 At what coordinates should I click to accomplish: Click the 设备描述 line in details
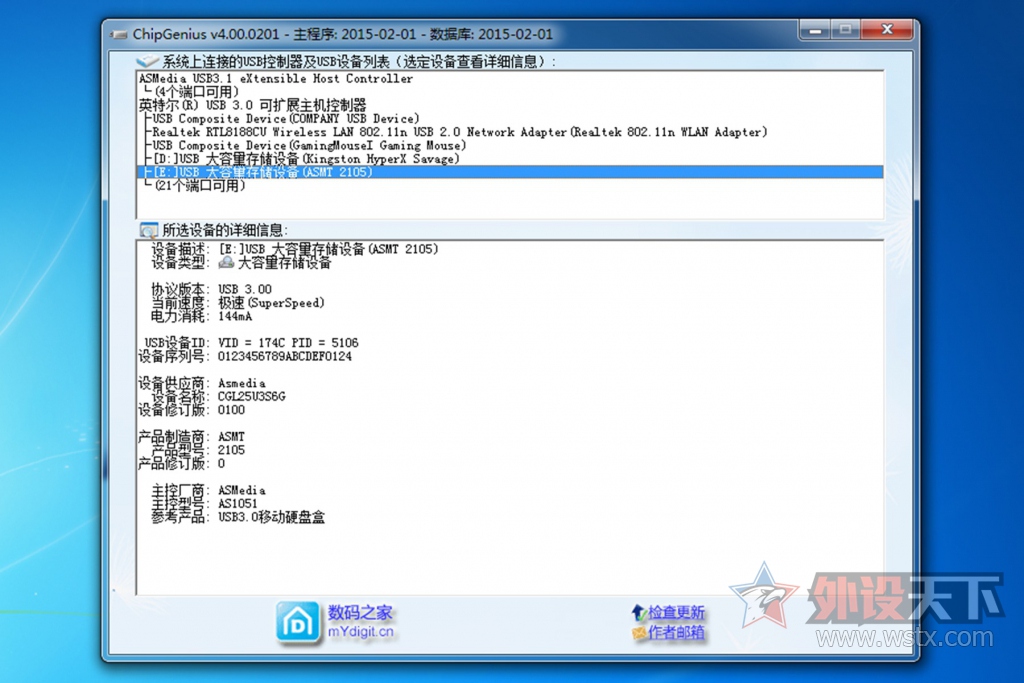pos(295,249)
